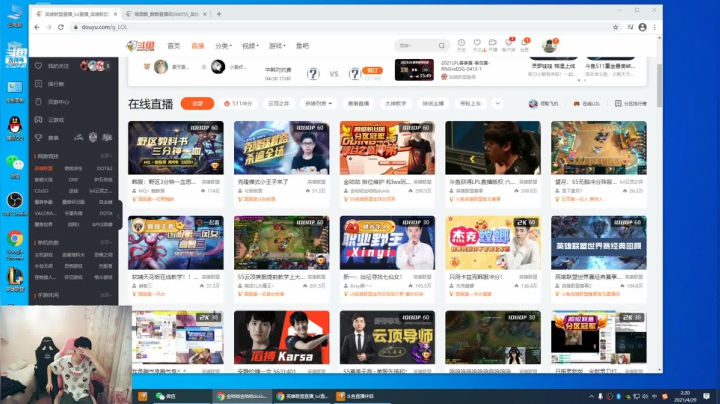Bookmark page with star icon

[x=615, y=27]
